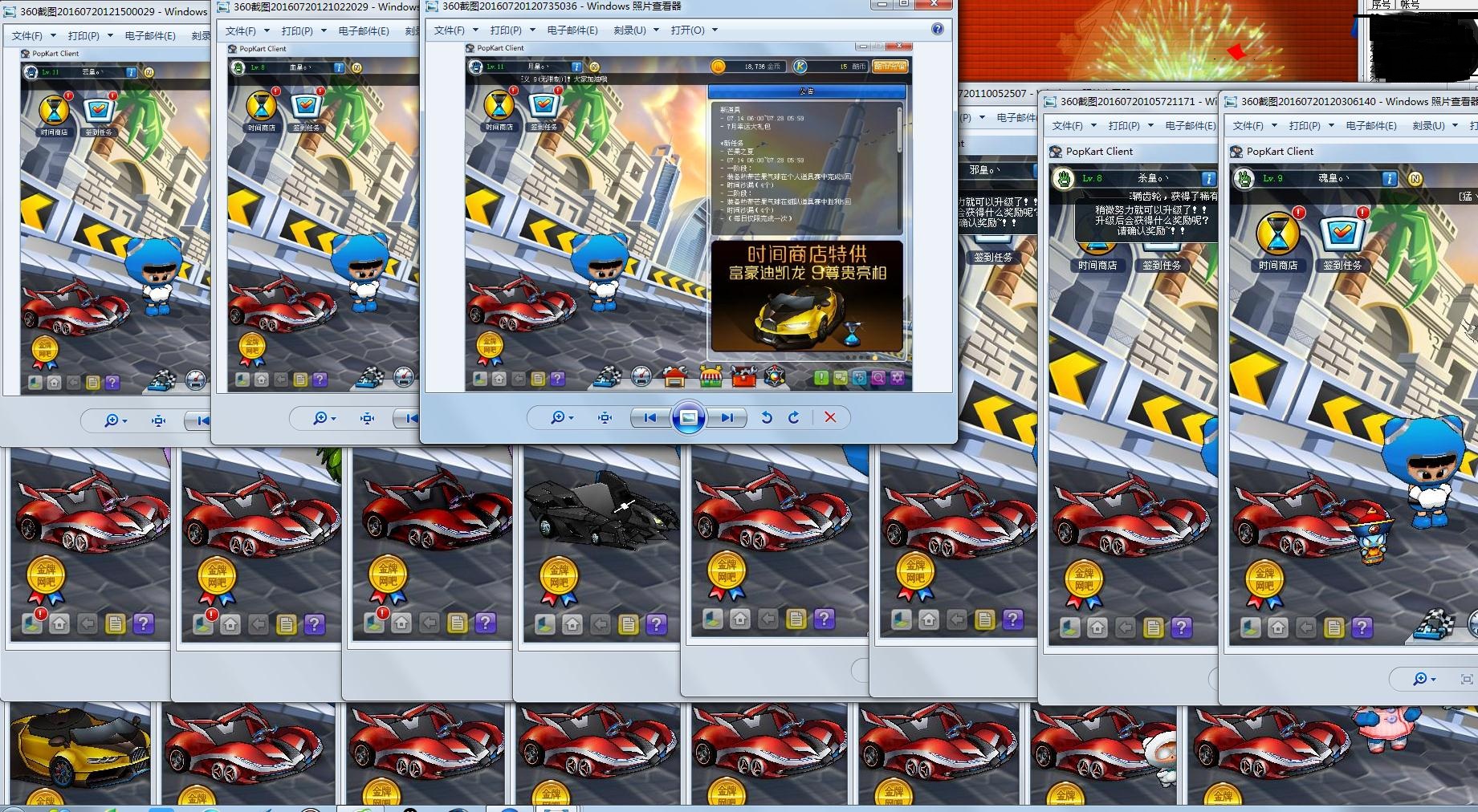
Task: Delete picture with red X in front window
Action: pos(830,417)
